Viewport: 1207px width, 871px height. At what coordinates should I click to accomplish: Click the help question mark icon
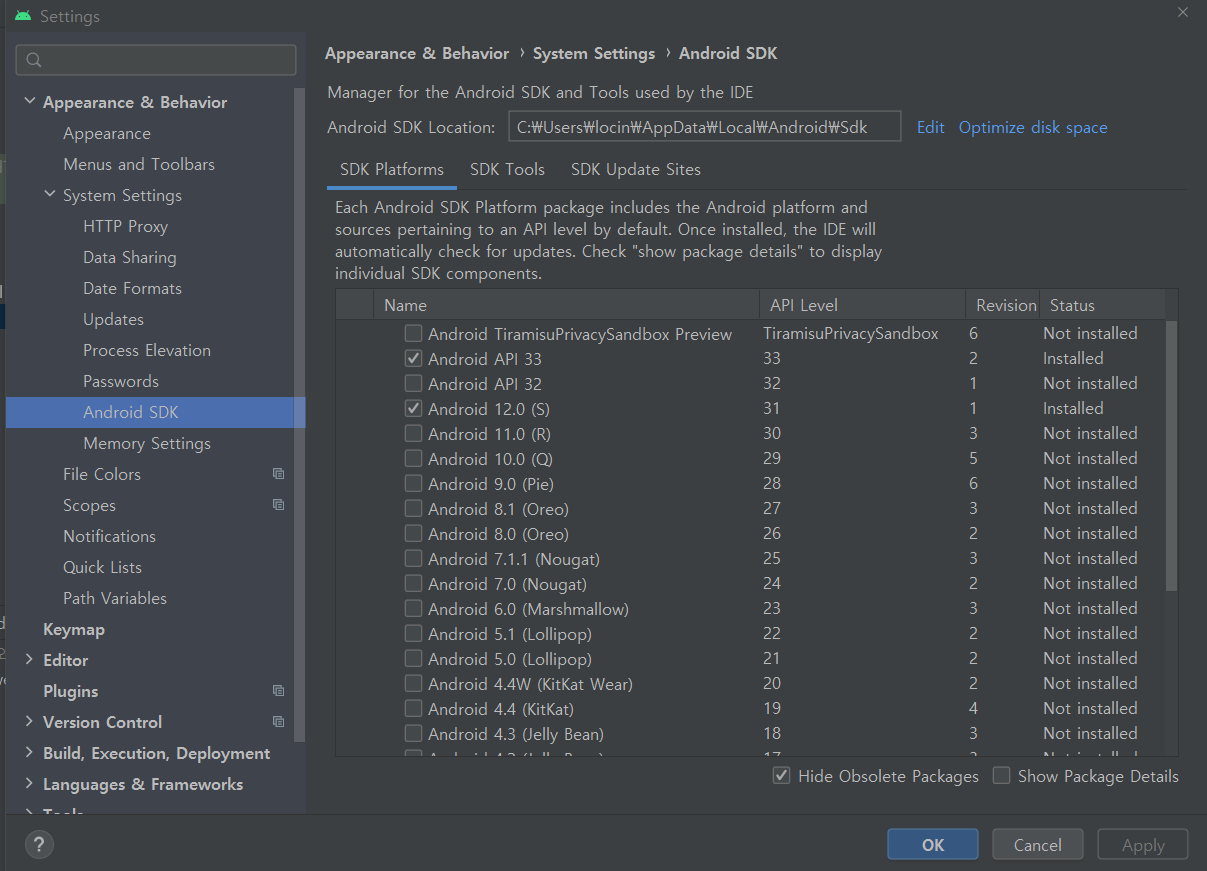tap(39, 844)
